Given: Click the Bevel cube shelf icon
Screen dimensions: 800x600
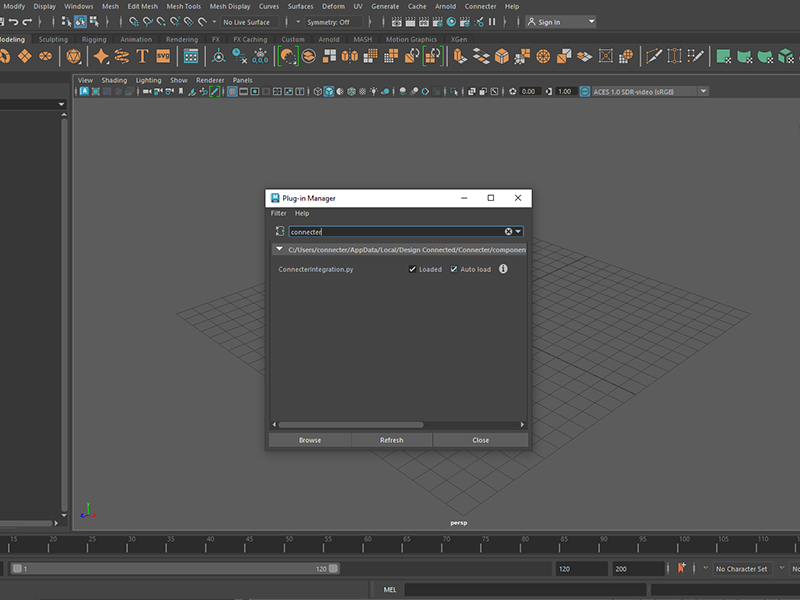Looking at the screenshot, I should point(502,56).
